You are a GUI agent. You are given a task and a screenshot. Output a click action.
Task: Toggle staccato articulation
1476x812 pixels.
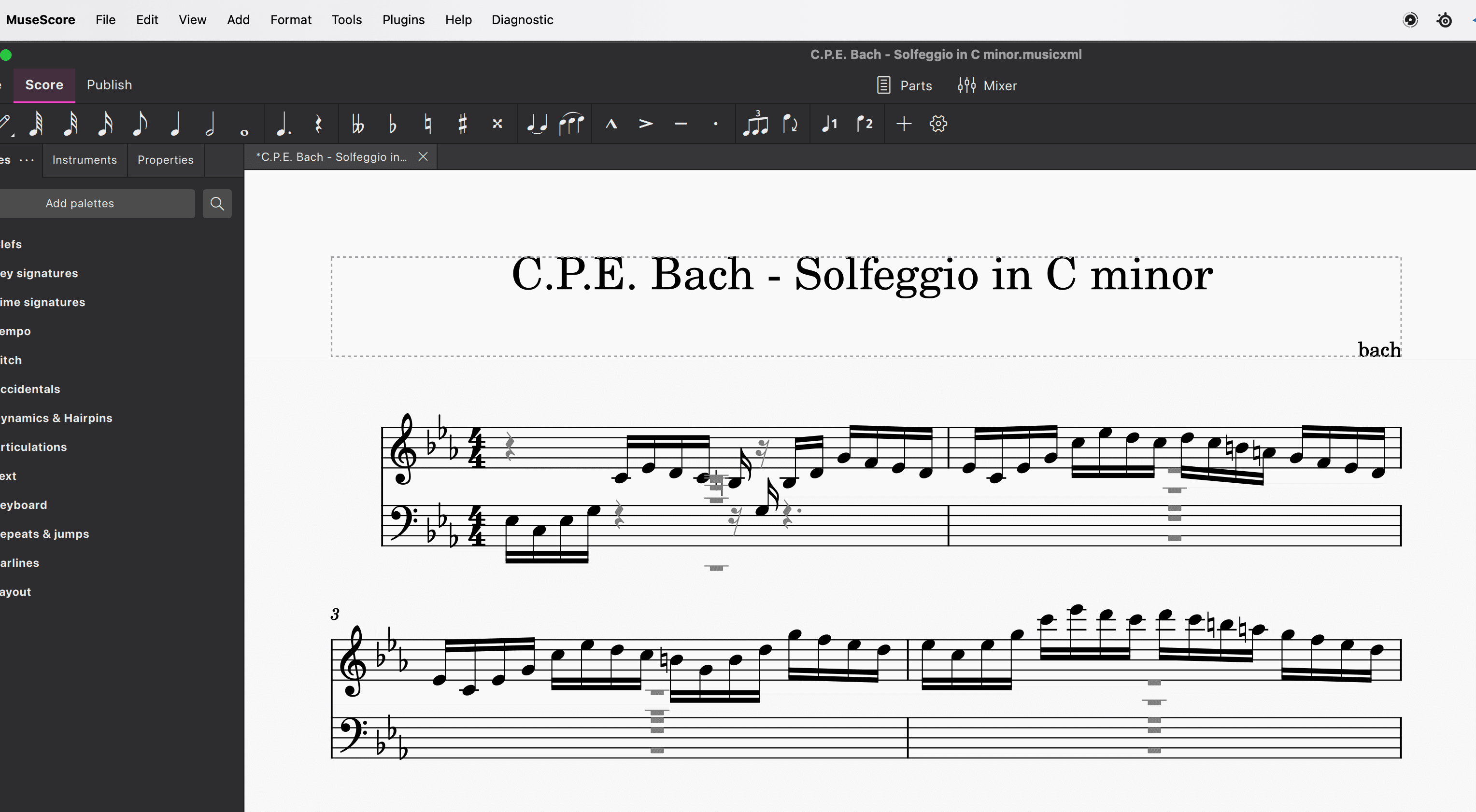click(716, 123)
